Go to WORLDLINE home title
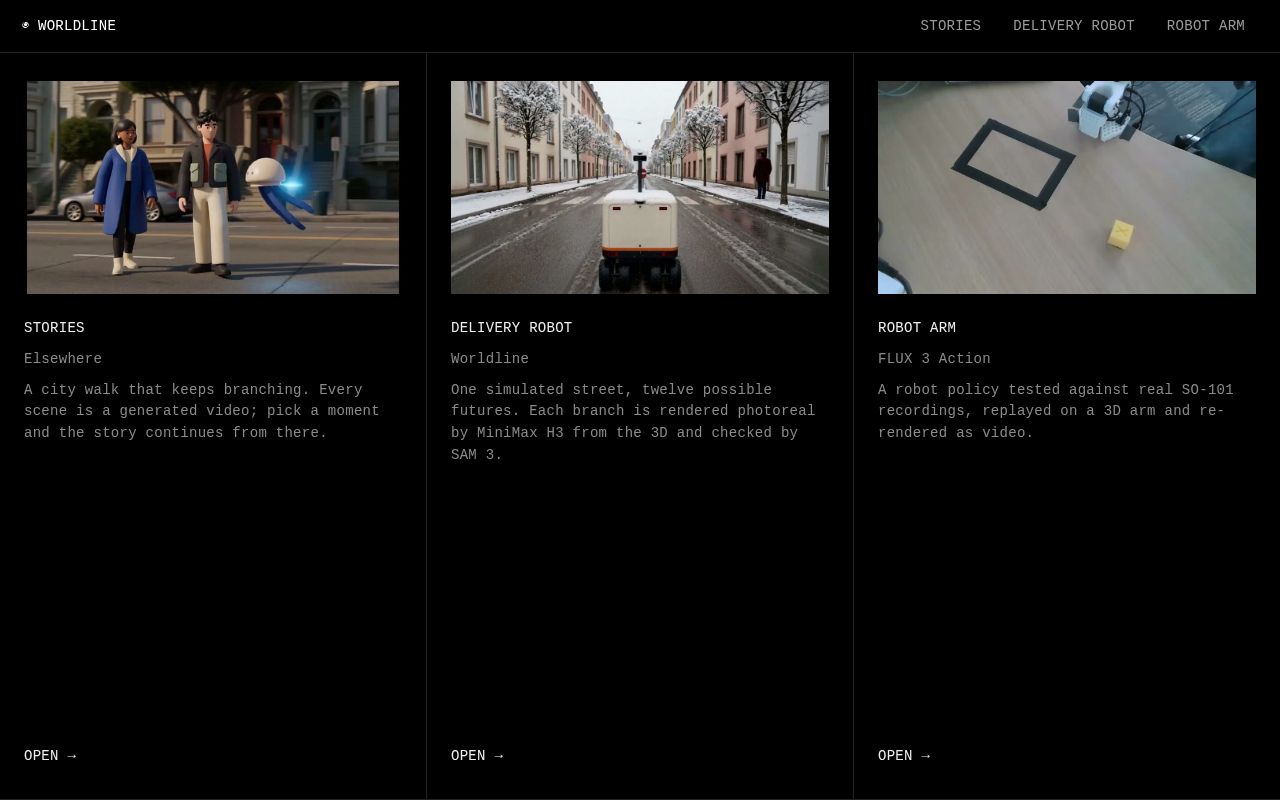Screen dimensions: 1280x800 click(77, 26)
